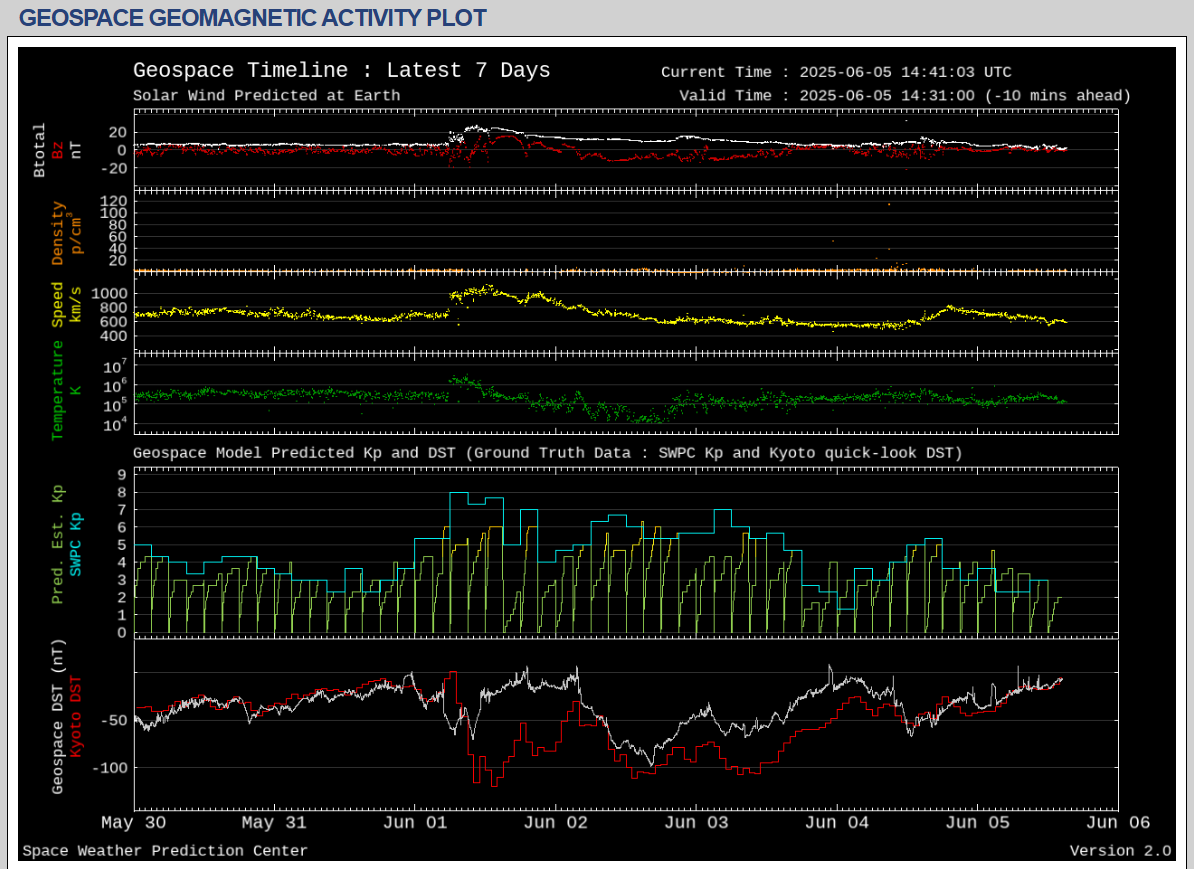Click the Geospace Model Predicted Kp and DST caption
The height and width of the screenshot is (869, 1194).
click(x=548, y=453)
